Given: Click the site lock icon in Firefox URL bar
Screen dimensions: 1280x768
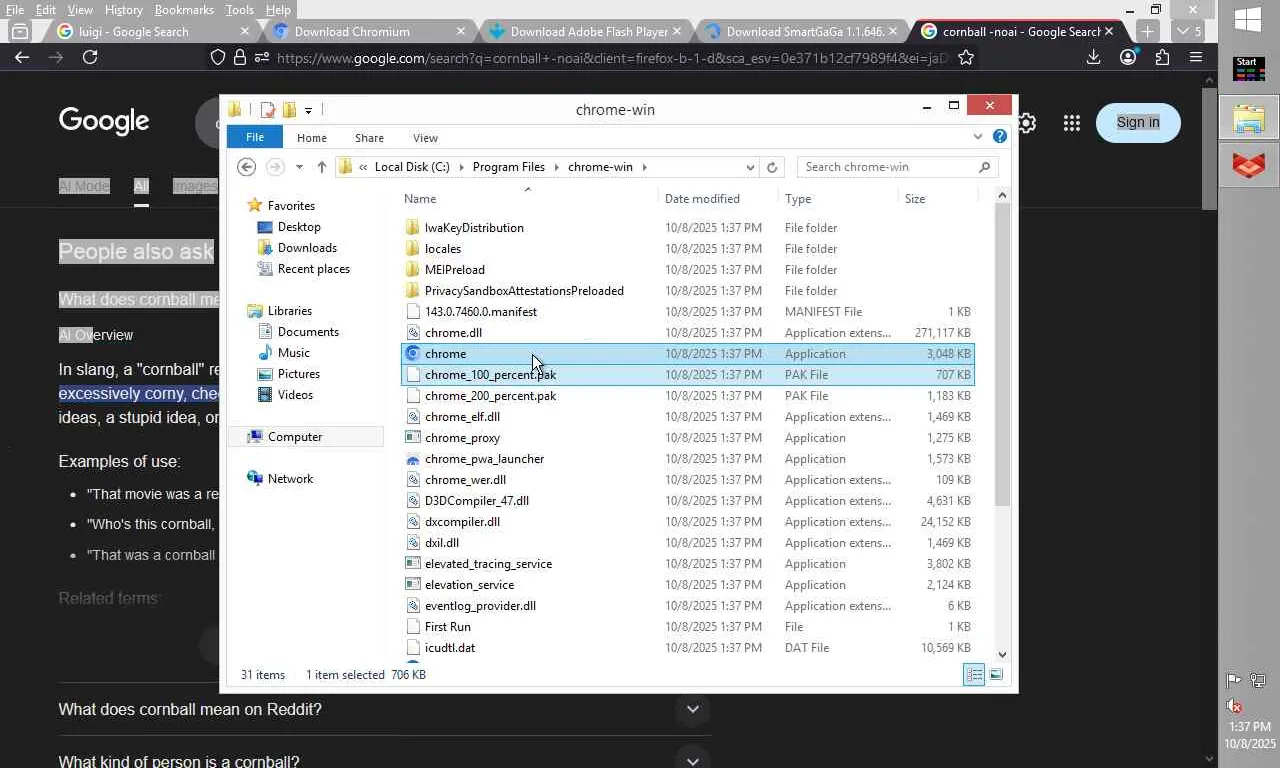Looking at the screenshot, I should coord(239,57).
